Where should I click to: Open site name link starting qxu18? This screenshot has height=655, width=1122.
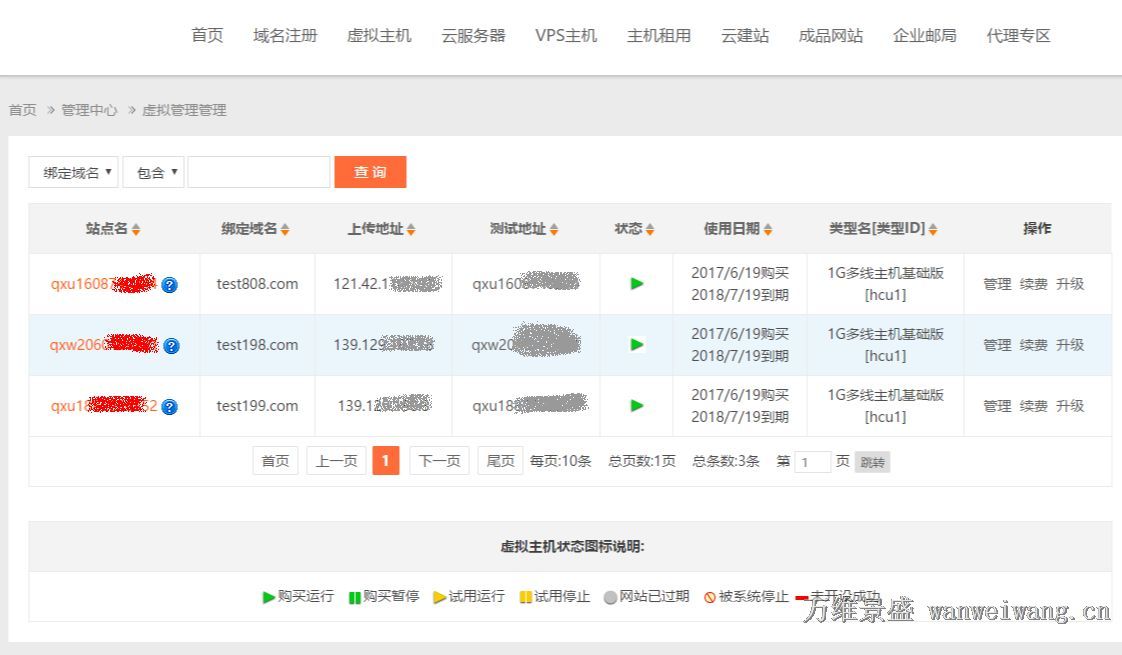pos(104,405)
